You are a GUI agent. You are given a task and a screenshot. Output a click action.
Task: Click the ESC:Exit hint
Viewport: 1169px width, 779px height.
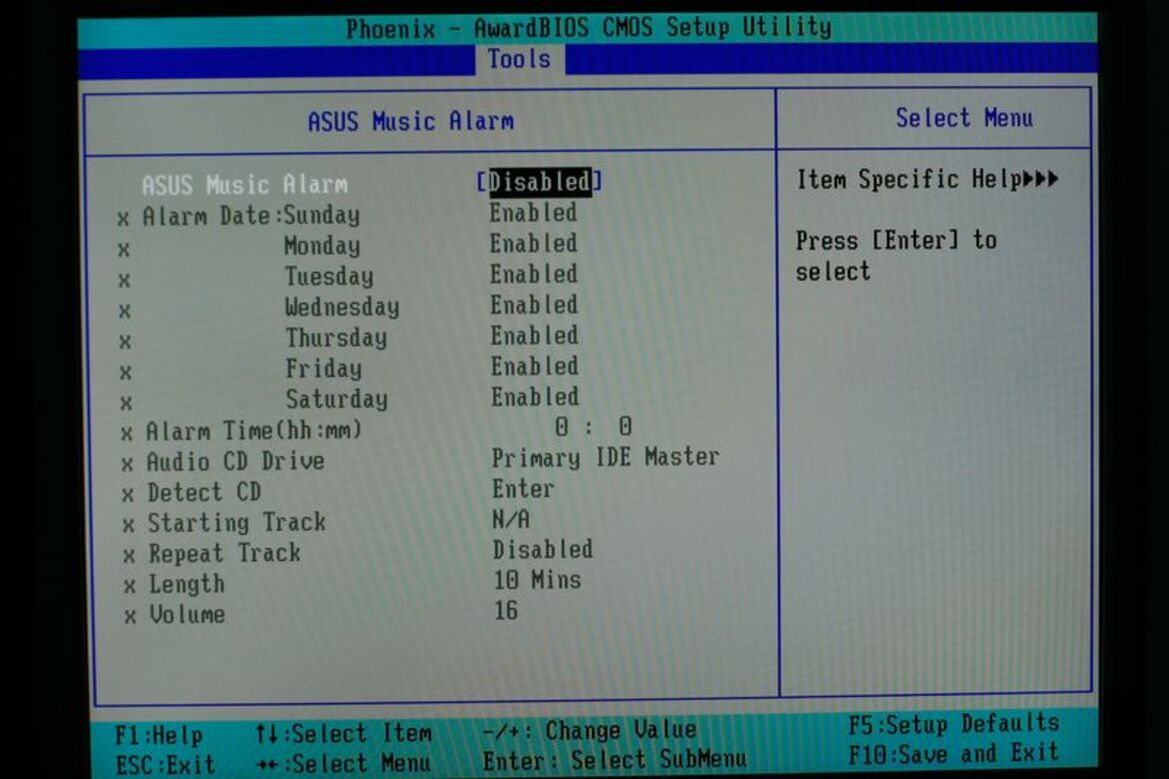[166, 765]
